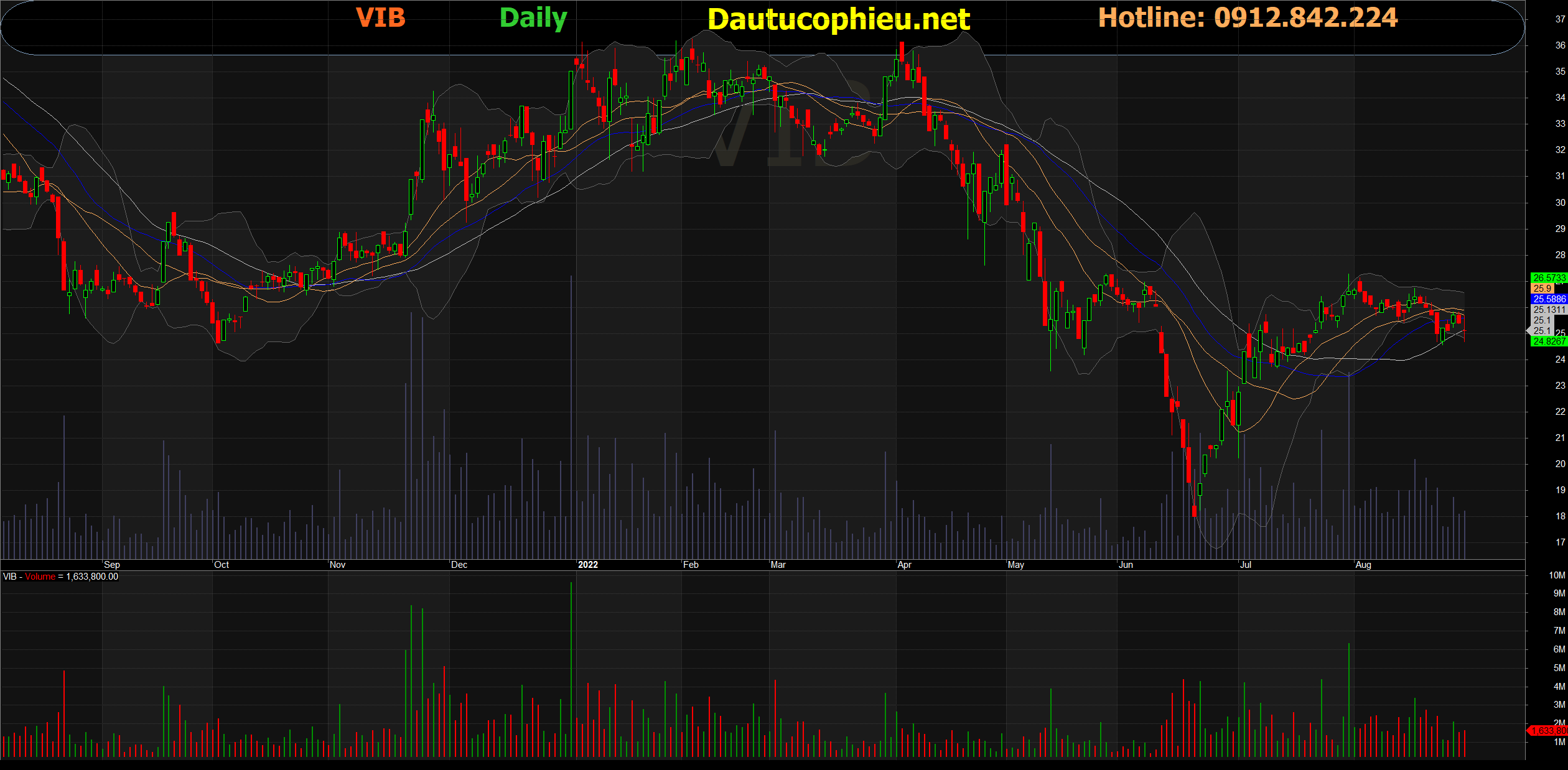Select the Apr month marker on time axis
Screen dimensions: 1568x770
pos(905,565)
